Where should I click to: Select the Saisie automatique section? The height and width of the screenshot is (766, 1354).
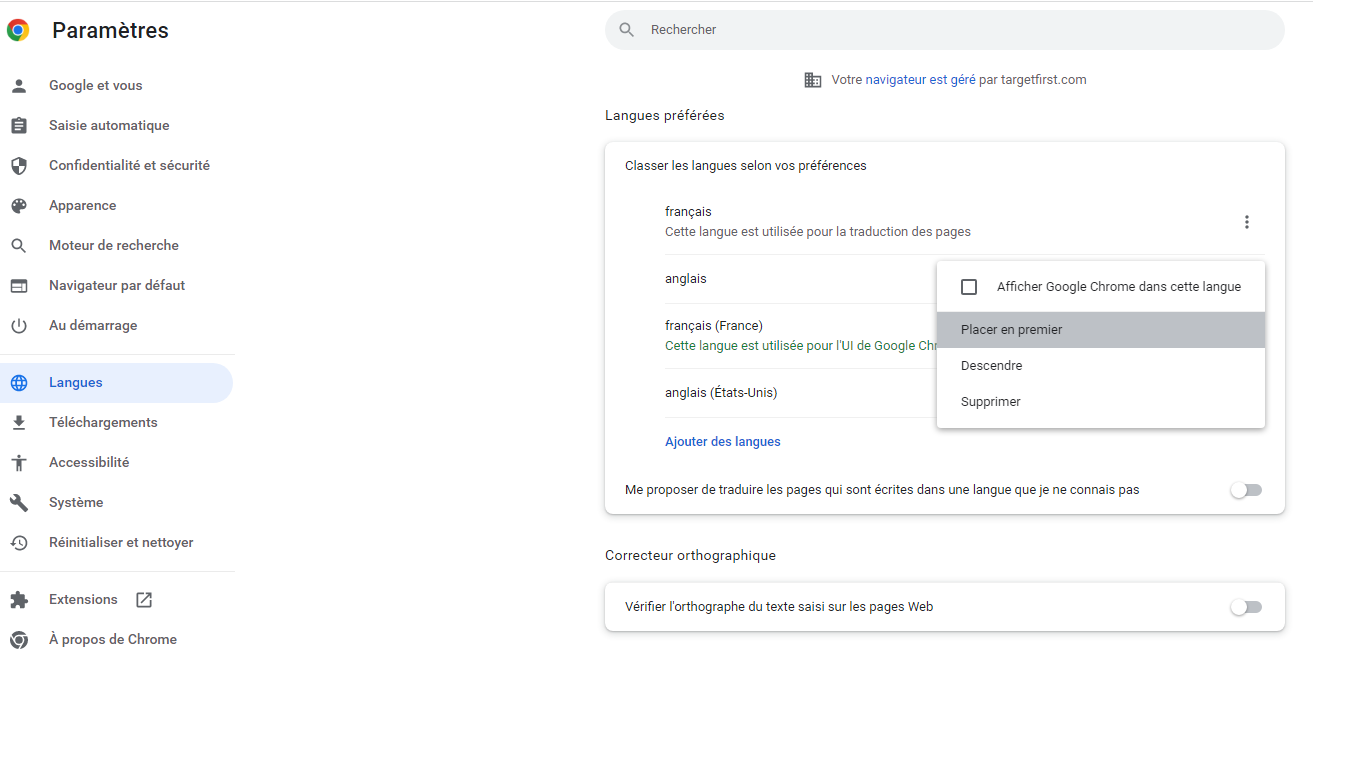pyautogui.click(x=109, y=125)
